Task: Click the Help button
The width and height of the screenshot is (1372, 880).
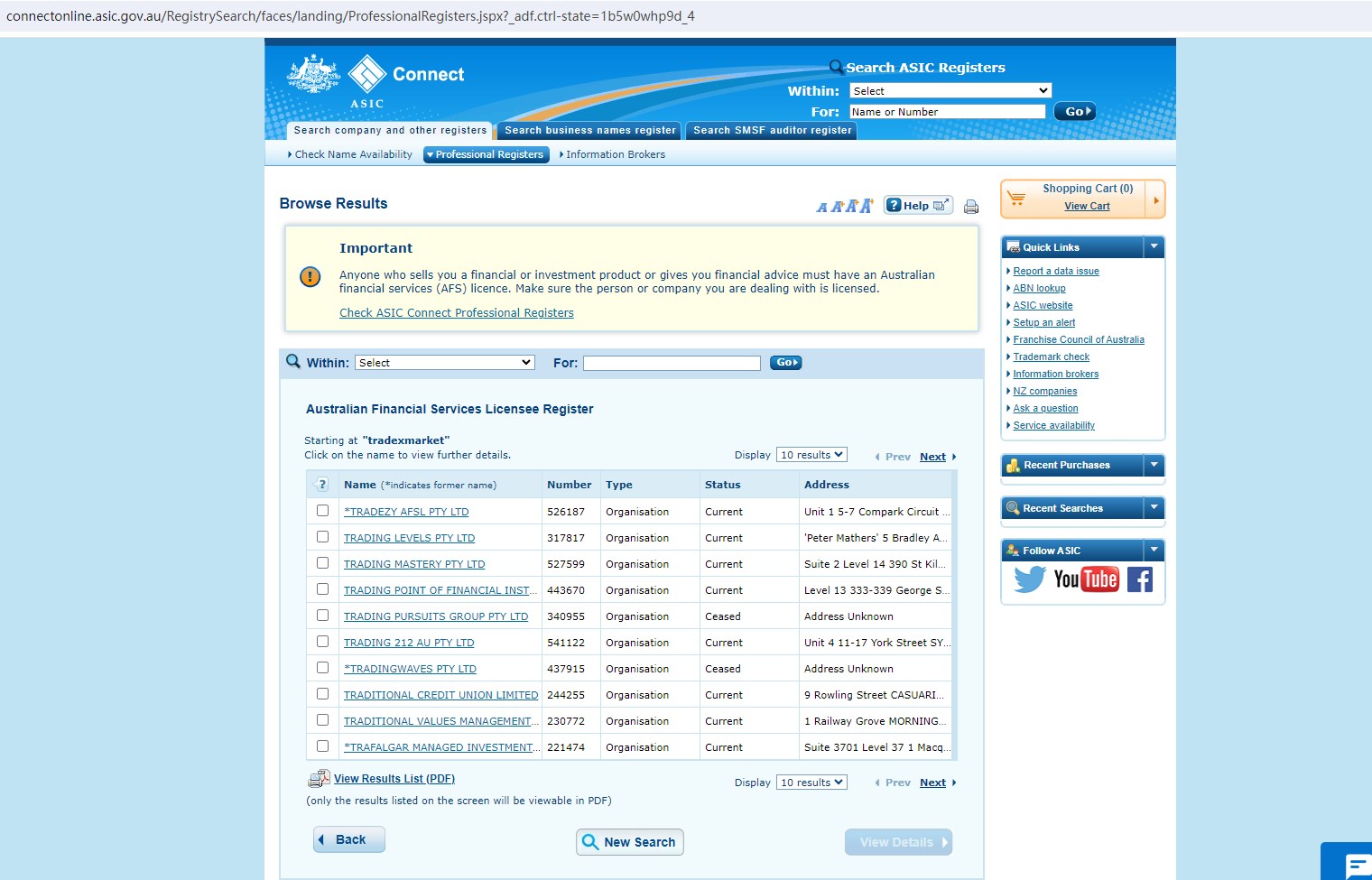Action: pyautogui.click(x=918, y=206)
